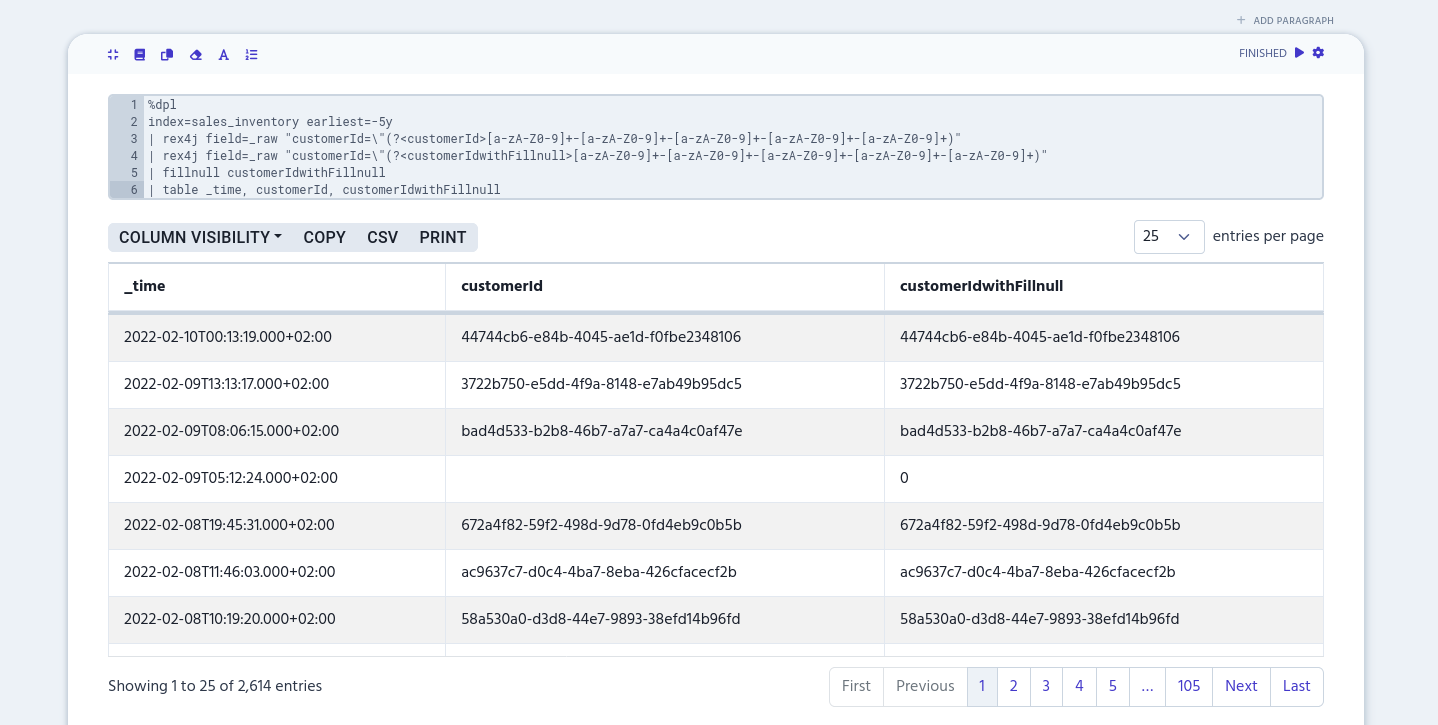Click the font formatting 'A' icon
Image resolution: width=1438 pixels, height=725 pixels.
click(x=223, y=55)
